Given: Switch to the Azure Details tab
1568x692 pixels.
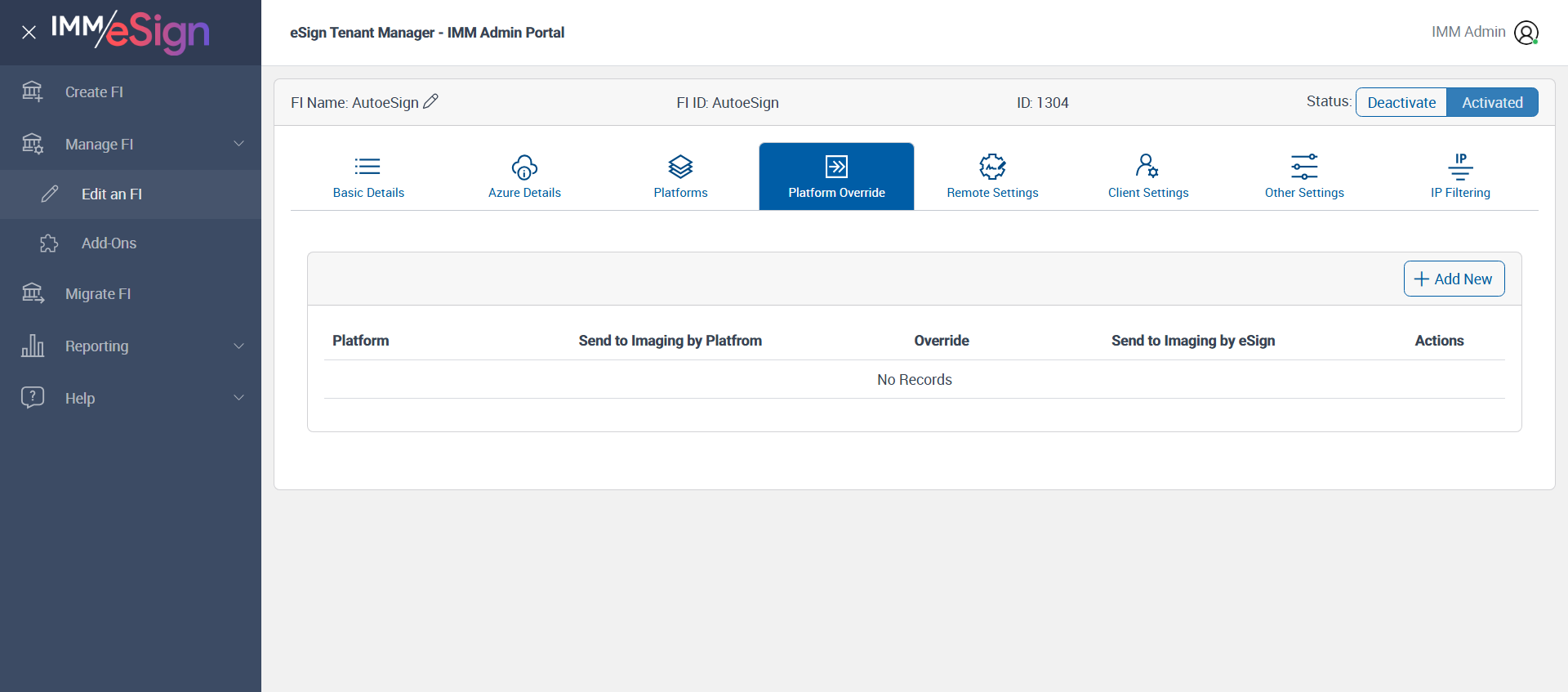Looking at the screenshot, I should pyautogui.click(x=524, y=176).
